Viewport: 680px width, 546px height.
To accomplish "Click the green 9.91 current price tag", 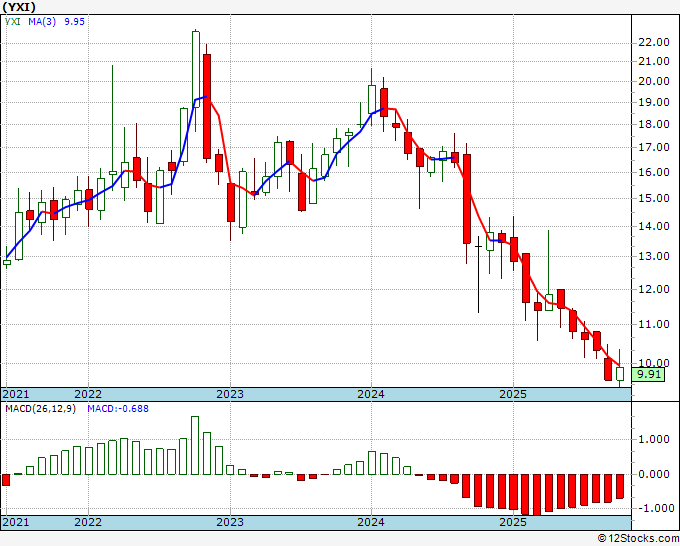I will pyautogui.click(x=648, y=374).
